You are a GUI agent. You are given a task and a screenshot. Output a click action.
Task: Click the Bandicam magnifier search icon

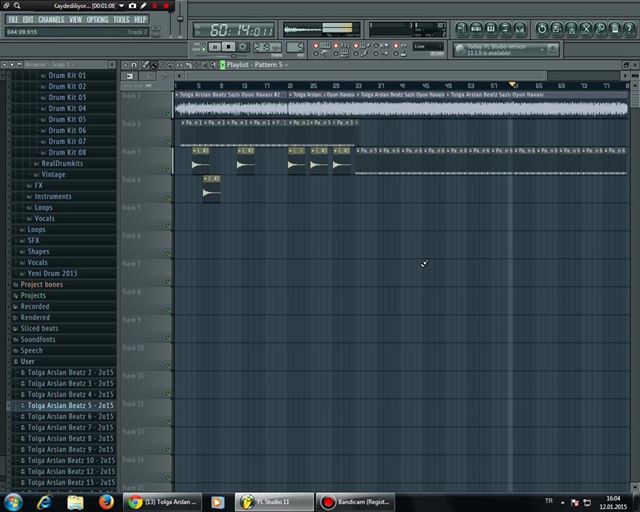17,6
